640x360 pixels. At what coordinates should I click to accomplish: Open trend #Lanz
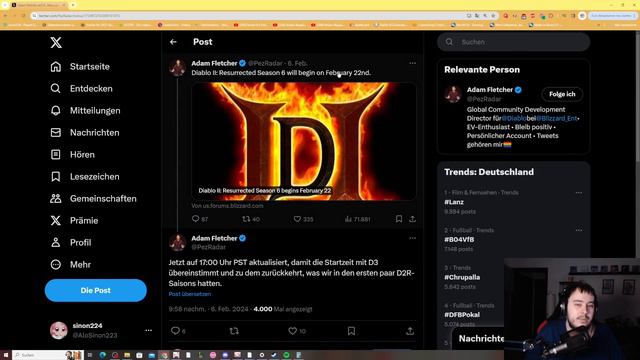click(x=454, y=202)
